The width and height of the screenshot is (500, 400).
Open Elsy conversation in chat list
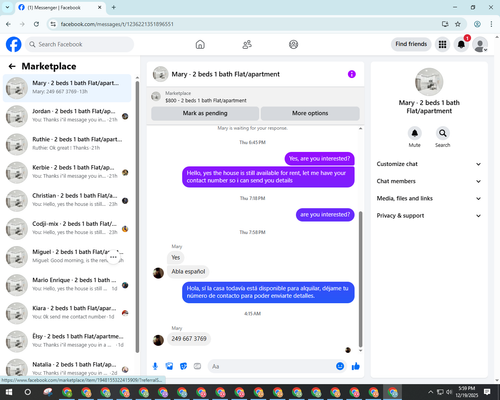click(x=67, y=341)
